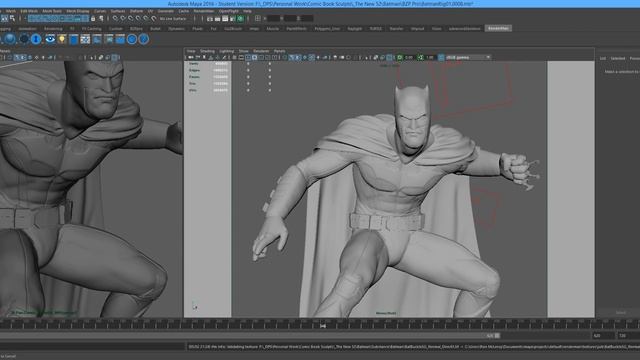Click the eye icon on the RenderMan shelf
Viewport: 640px width, 360px height.
50,39
